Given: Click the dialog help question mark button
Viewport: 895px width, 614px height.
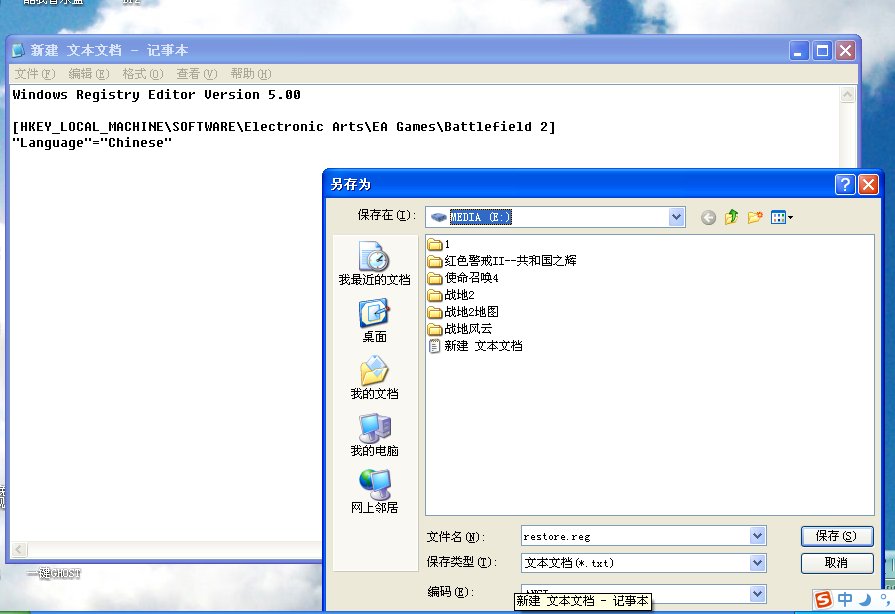Looking at the screenshot, I should 845,184.
